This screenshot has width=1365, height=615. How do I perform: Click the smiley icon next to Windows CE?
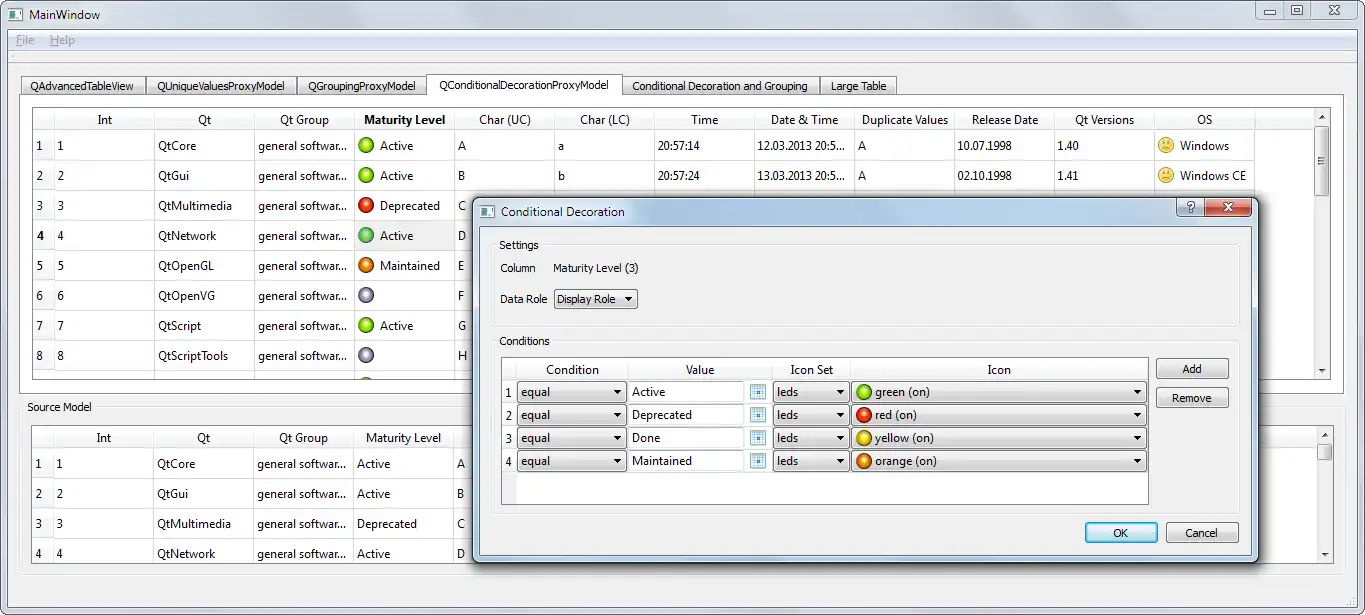[1166, 176]
